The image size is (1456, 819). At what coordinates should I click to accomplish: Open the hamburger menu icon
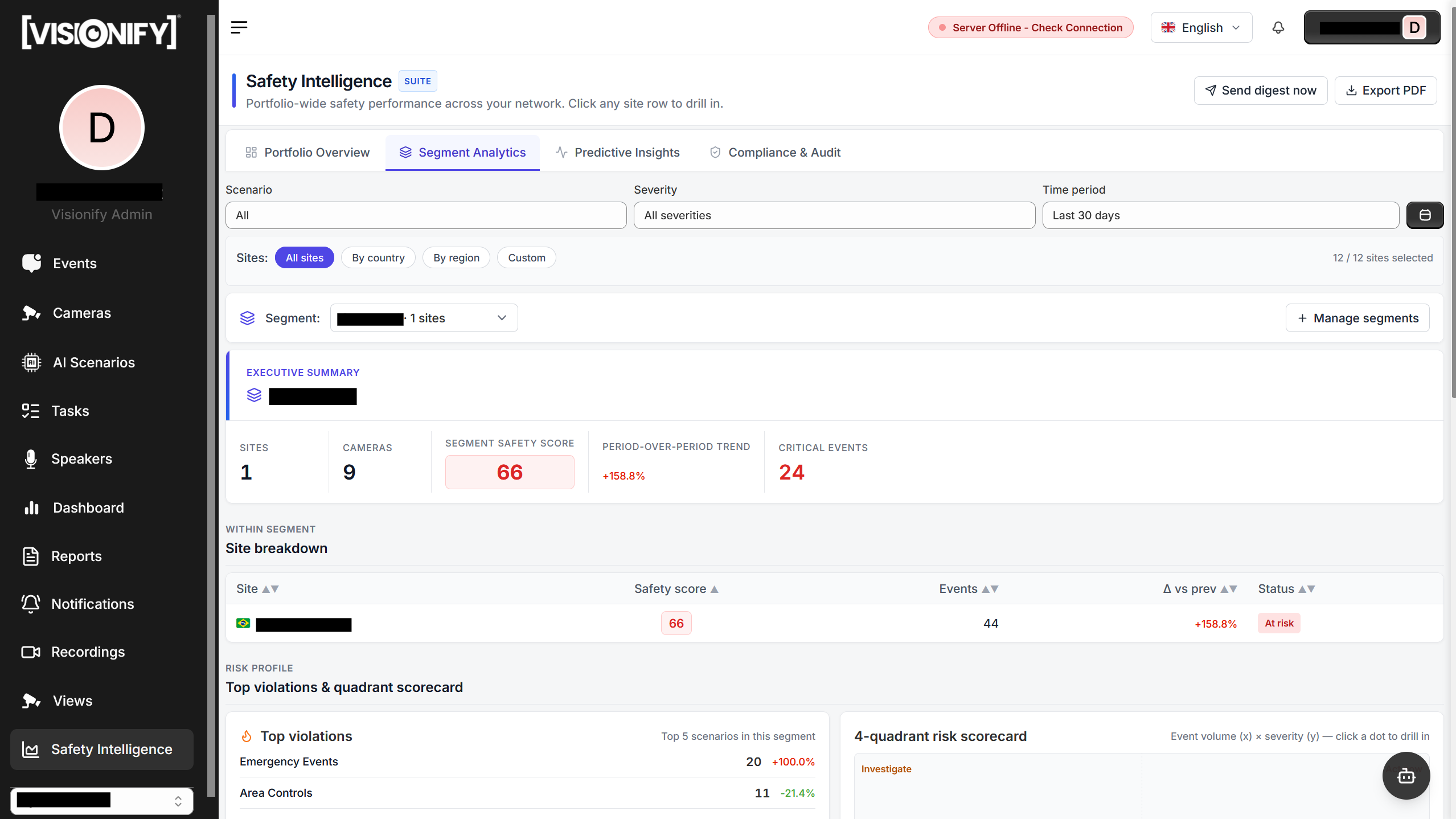[239, 27]
